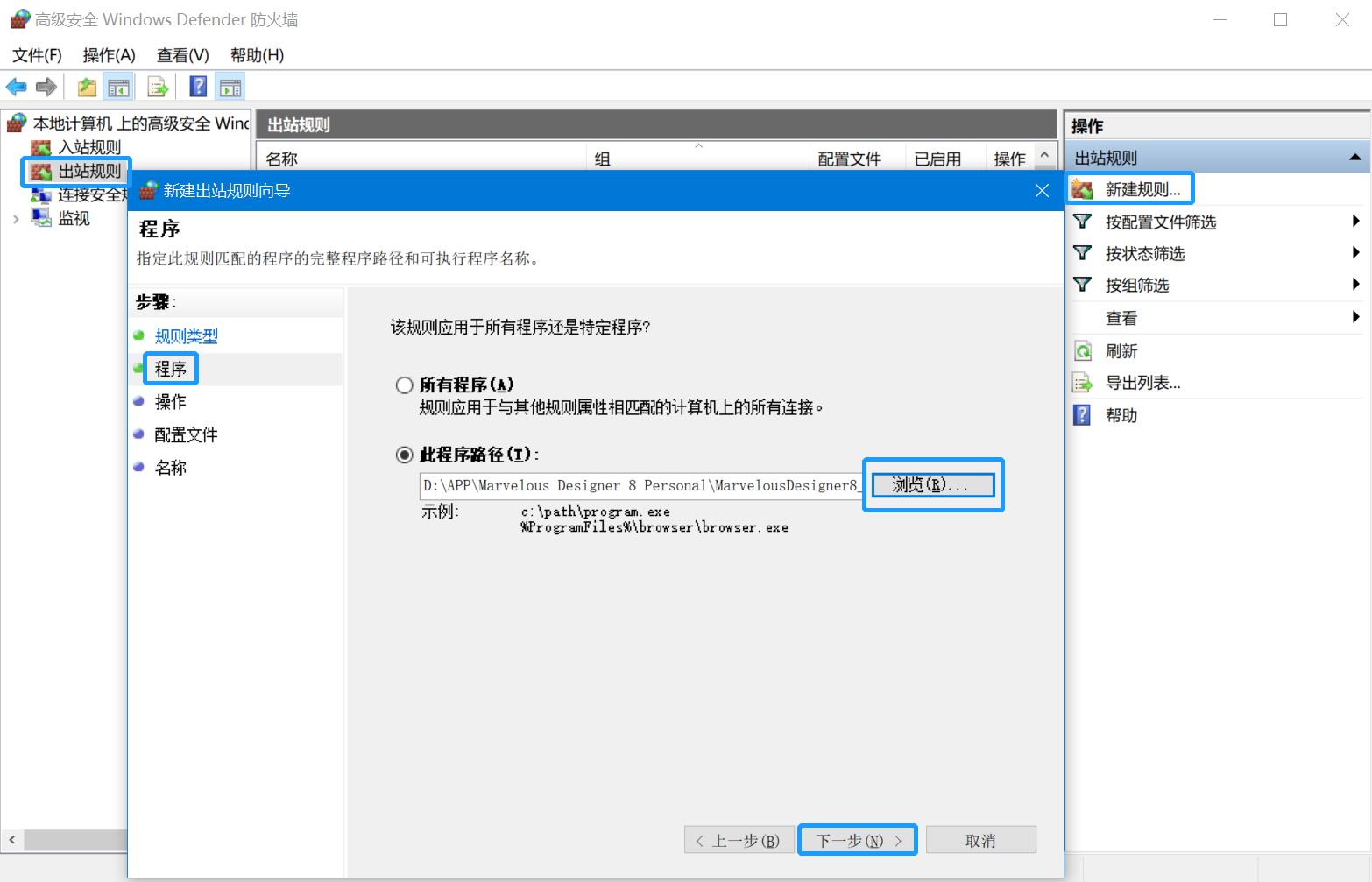Viewport: 1372px width, 882px height.
Task: Open the 按配置文件筛选 submenu arrow
Action: (x=1355, y=221)
